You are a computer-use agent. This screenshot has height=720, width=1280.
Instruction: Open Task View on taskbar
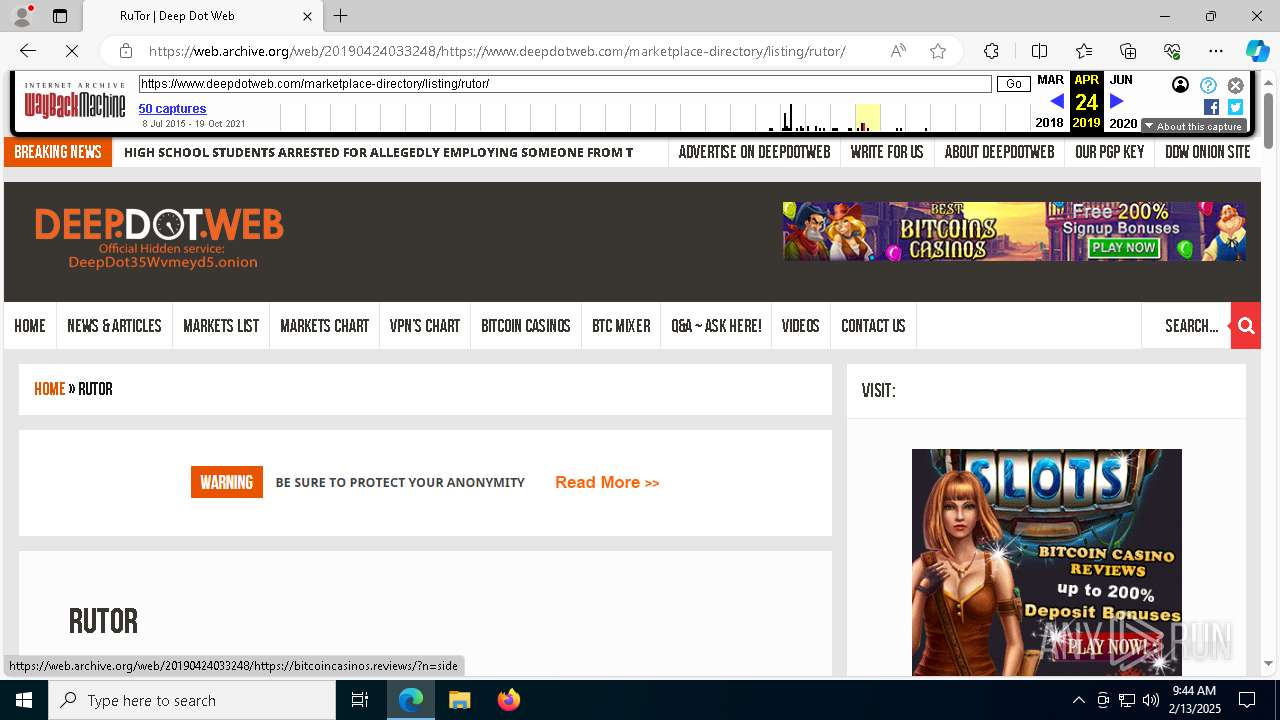coord(360,700)
